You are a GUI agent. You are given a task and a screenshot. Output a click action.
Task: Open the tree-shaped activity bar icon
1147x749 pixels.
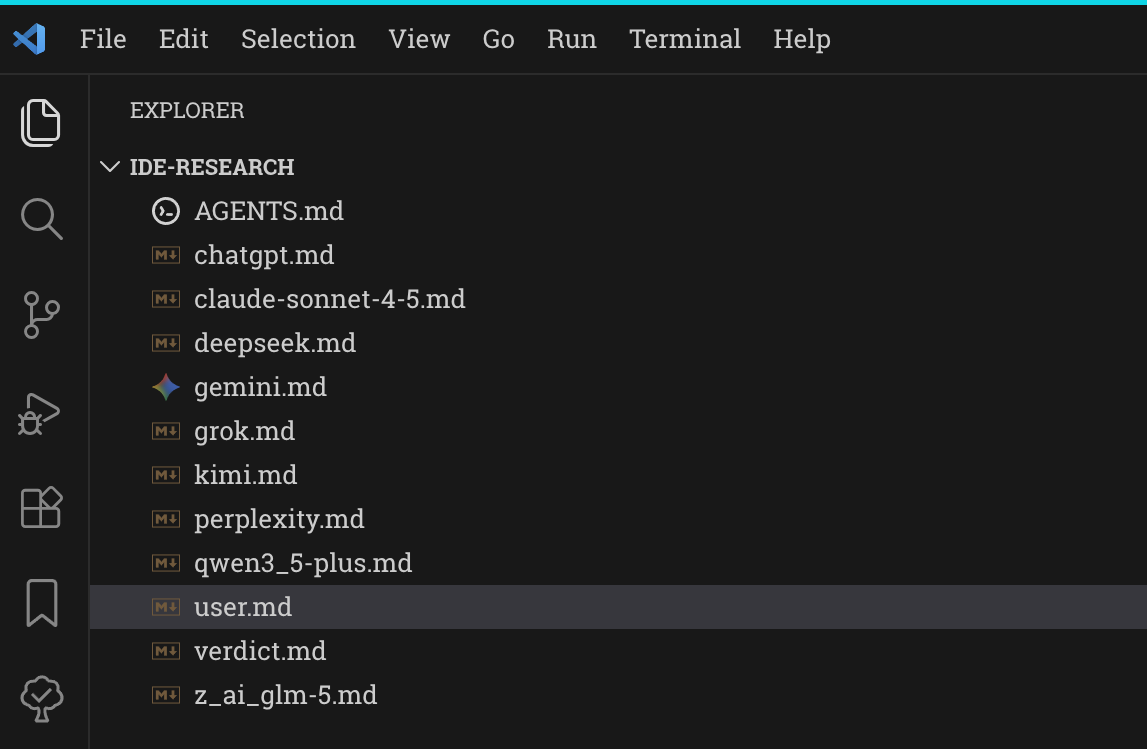[x=42, y=699]
